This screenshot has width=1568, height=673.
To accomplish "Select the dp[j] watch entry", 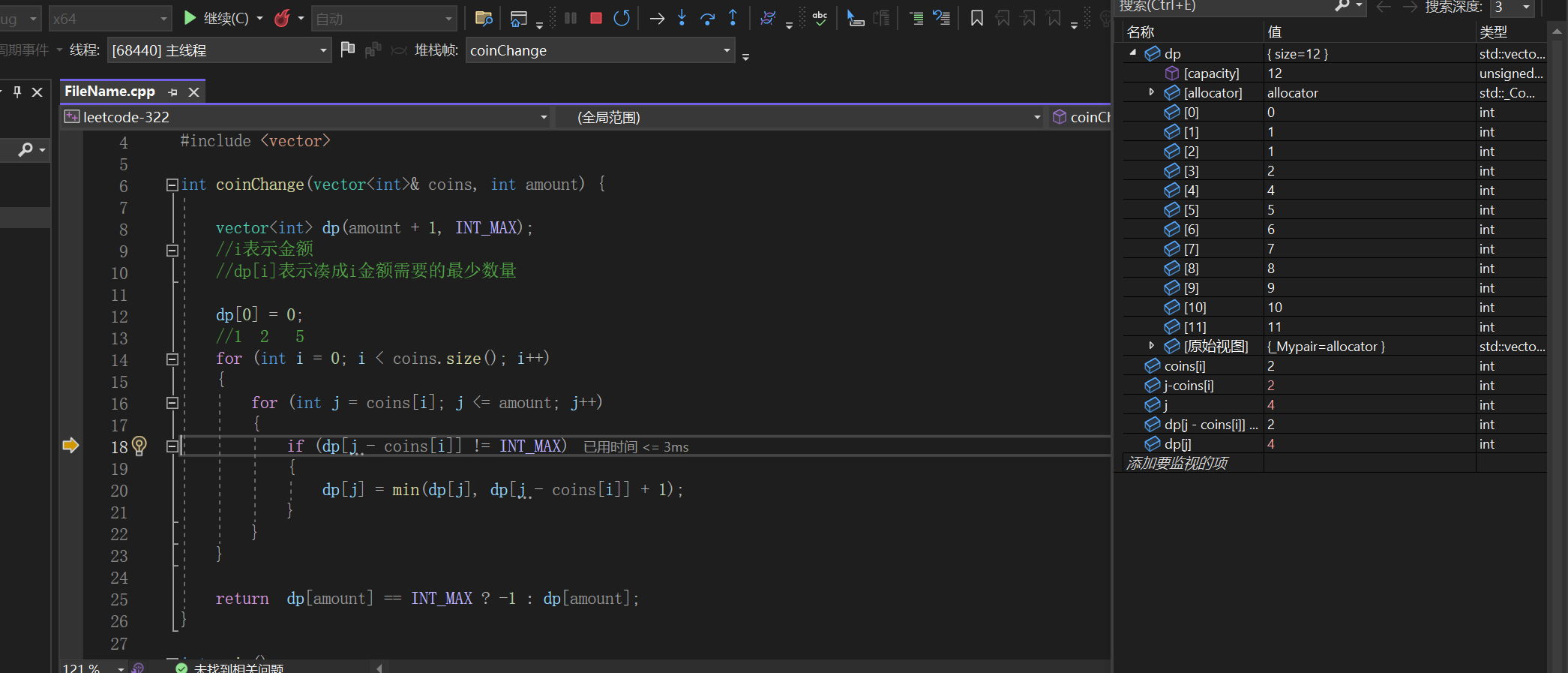I will (x=1335, y=443).
